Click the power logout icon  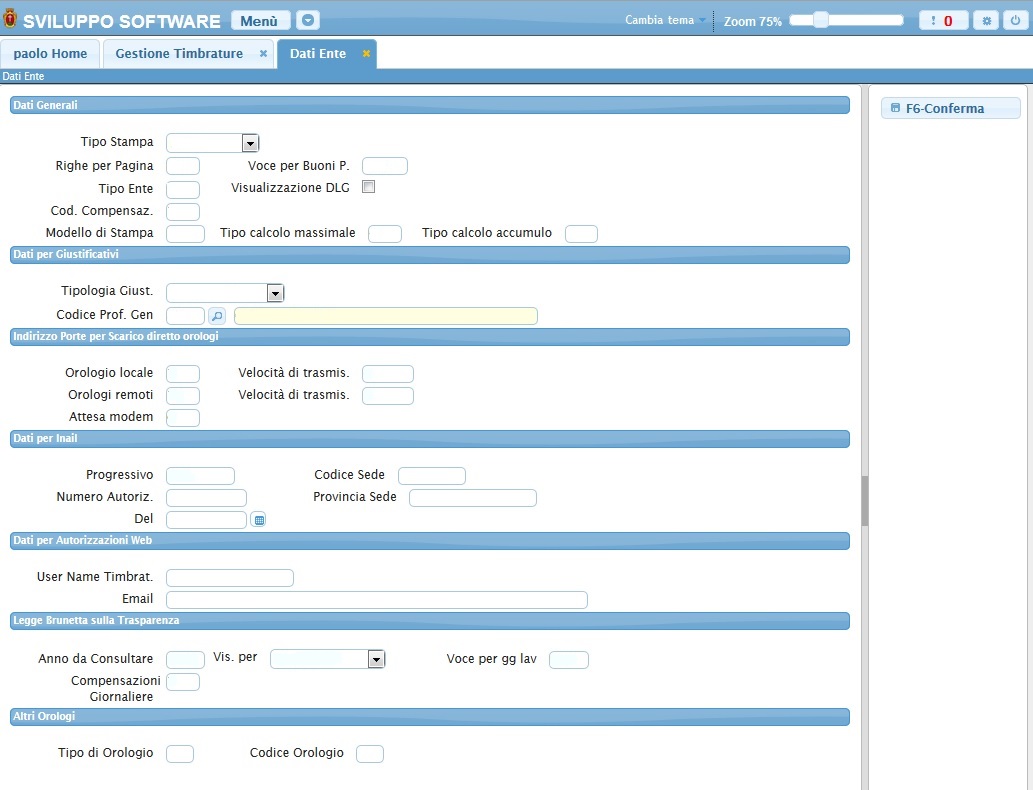click(x=1013, y=20)
